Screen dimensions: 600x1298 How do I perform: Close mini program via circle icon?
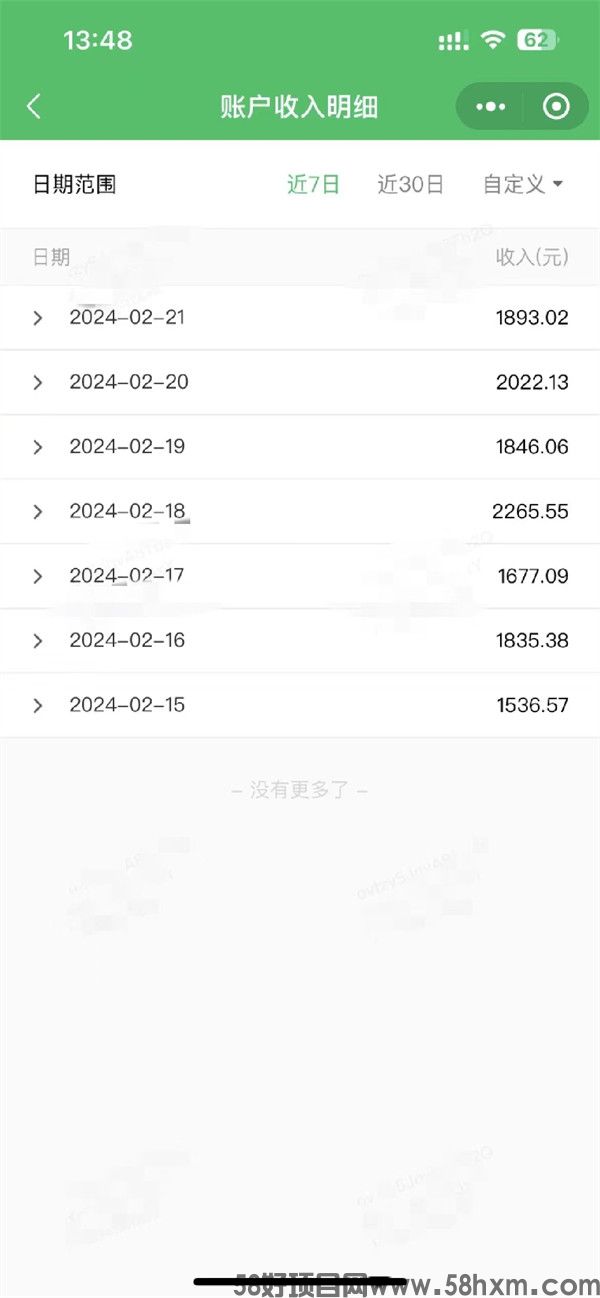pyautogui.click(x=557, y=107)
